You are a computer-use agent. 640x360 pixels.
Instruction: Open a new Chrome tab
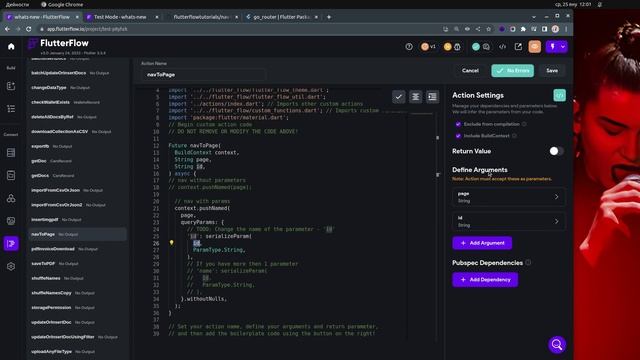click(329, 17)
